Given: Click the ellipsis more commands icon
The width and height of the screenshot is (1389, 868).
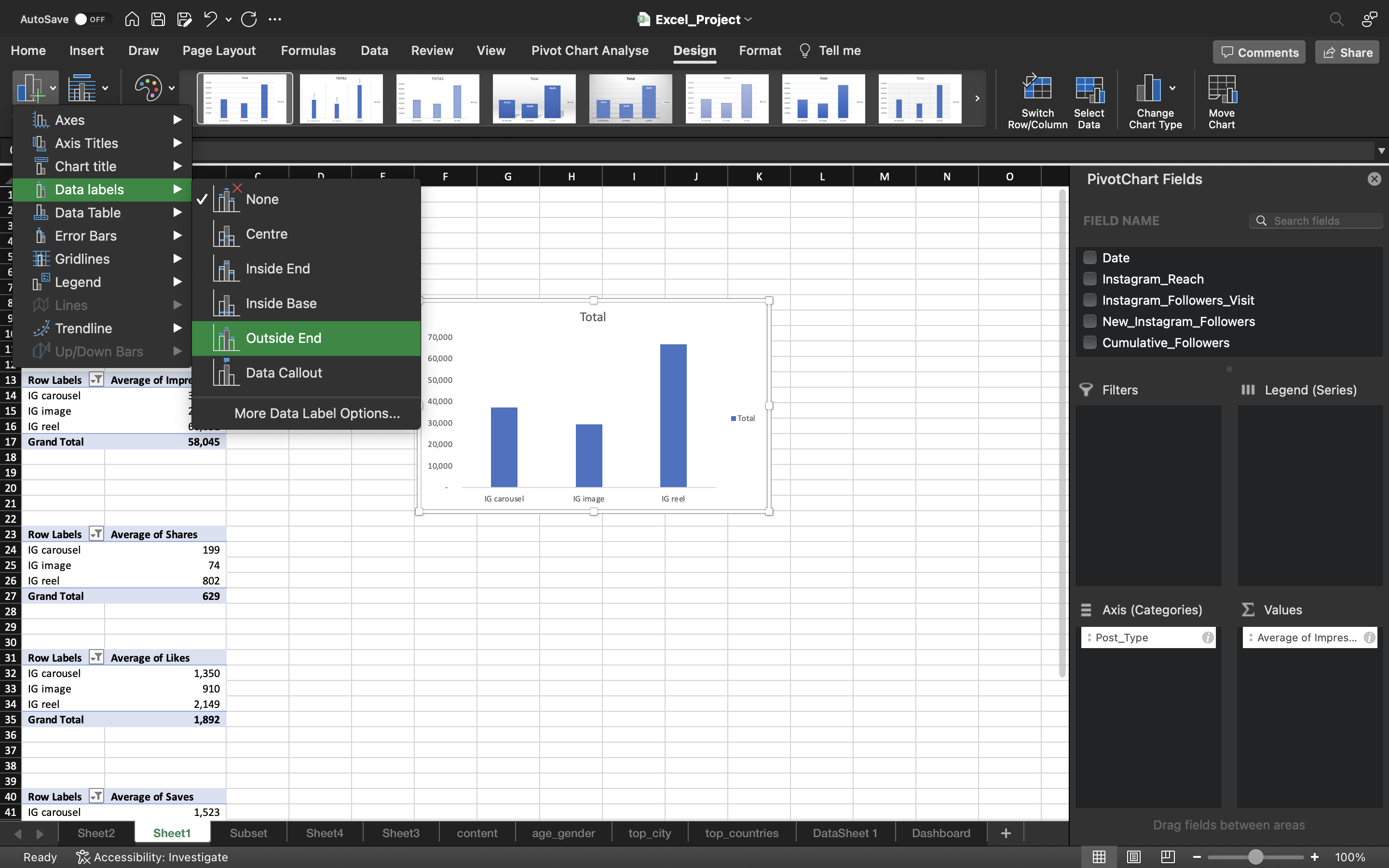Looking at the screenshot, I should 275,19.
